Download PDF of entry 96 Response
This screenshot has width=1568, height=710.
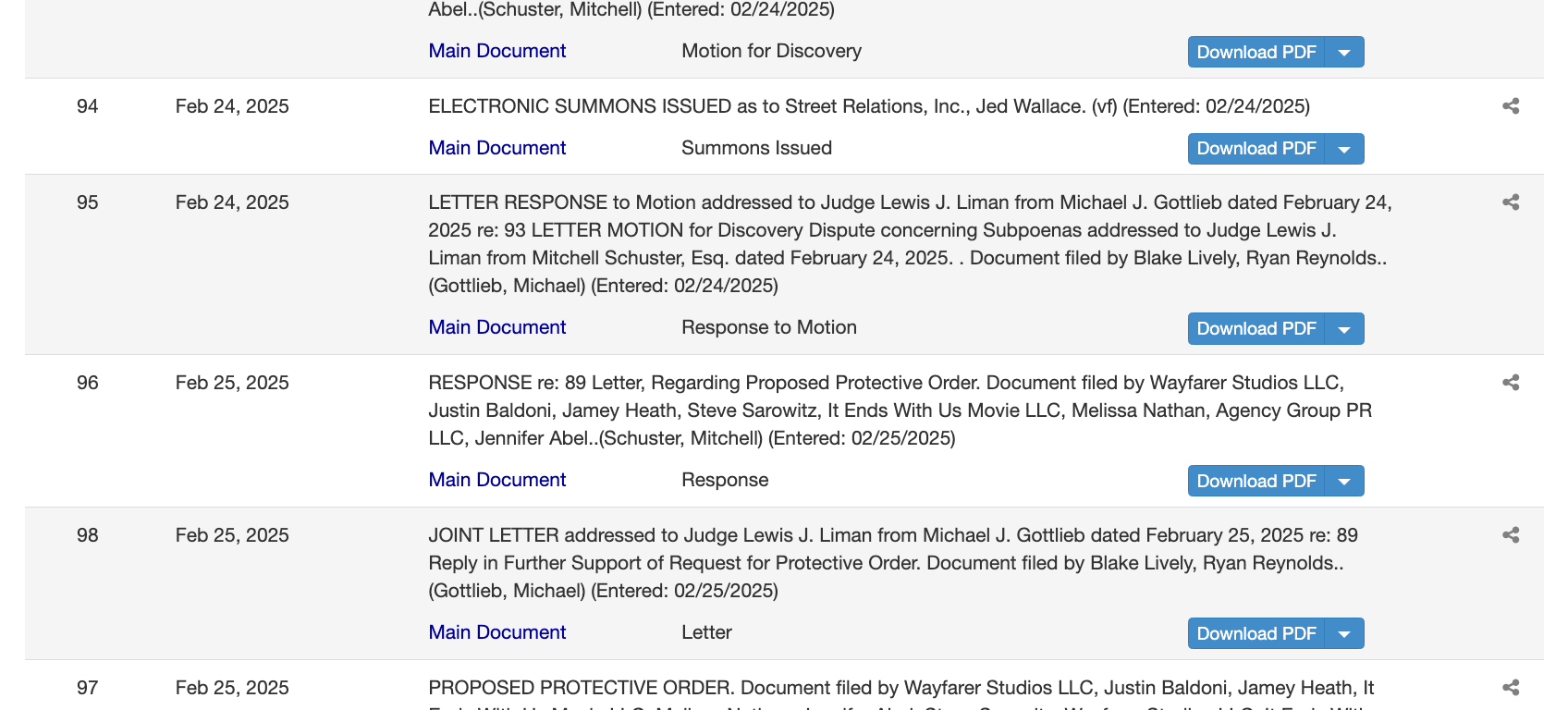[1256, 482]
